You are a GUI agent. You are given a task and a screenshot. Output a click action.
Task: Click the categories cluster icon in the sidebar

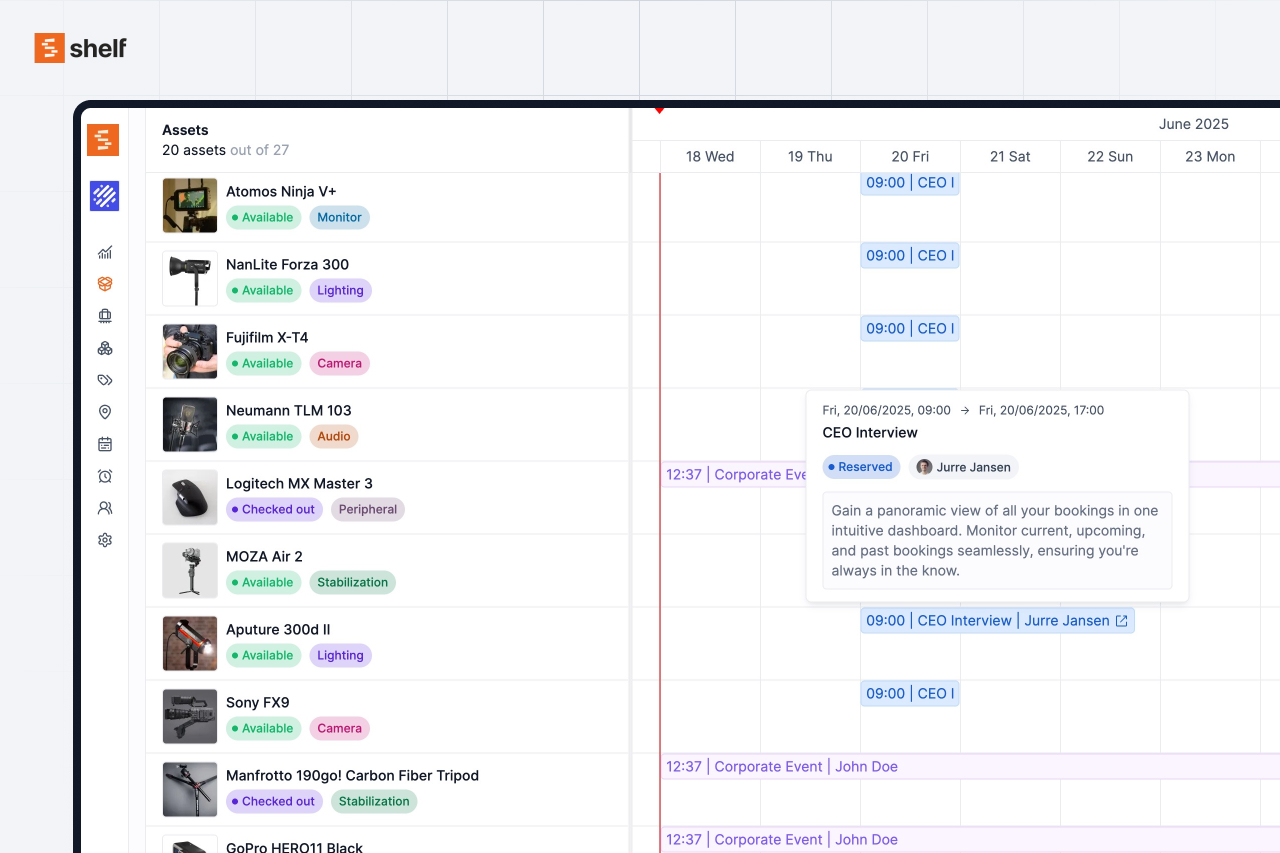pos(104,347)
